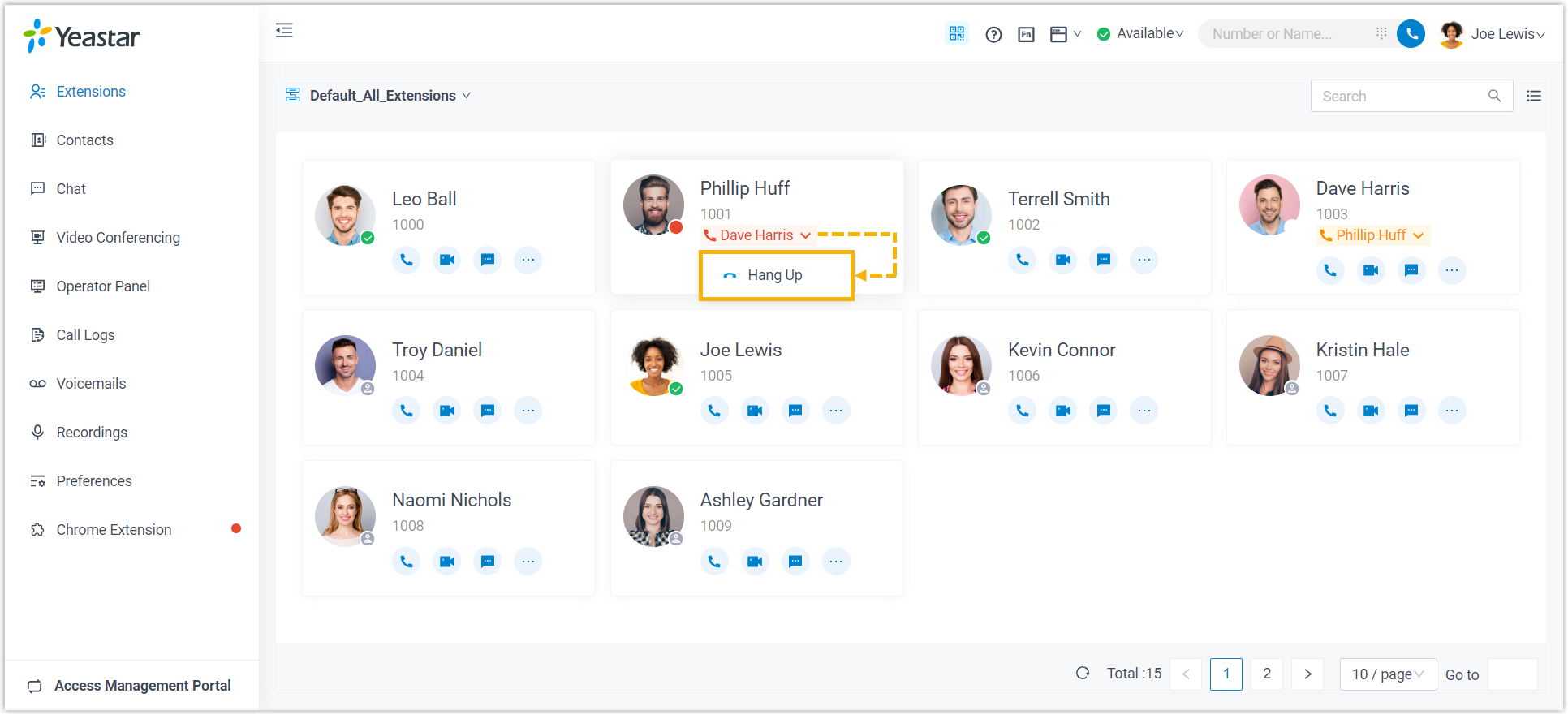1568x715 pixels.
Task: Open Video Conferencing
Action: pos(118,238)
